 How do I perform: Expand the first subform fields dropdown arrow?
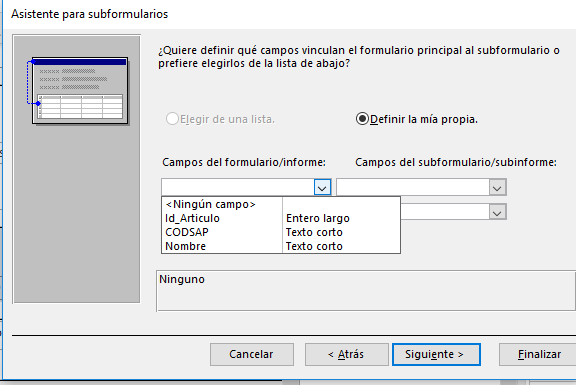coord(497,188)
